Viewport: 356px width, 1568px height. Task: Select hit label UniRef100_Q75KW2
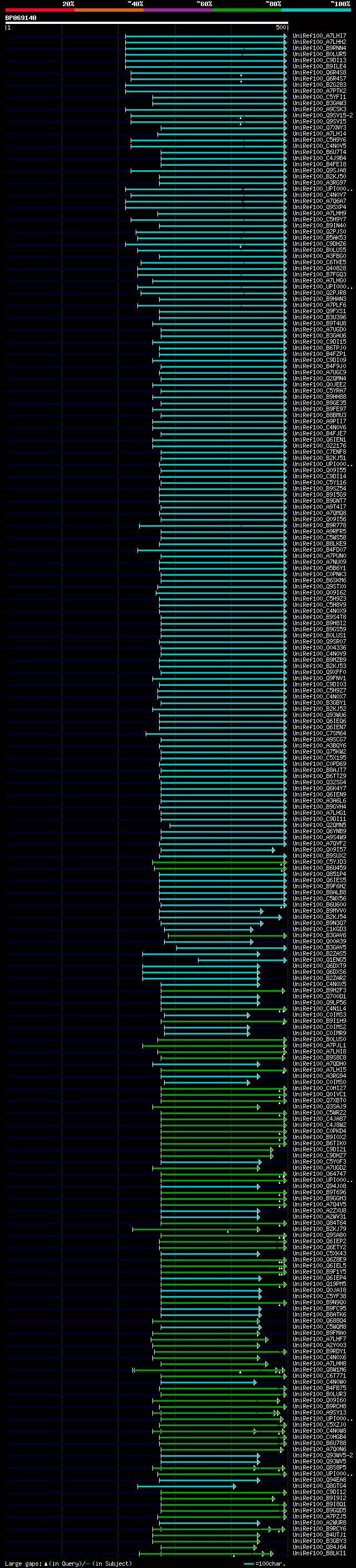point(319,752)
